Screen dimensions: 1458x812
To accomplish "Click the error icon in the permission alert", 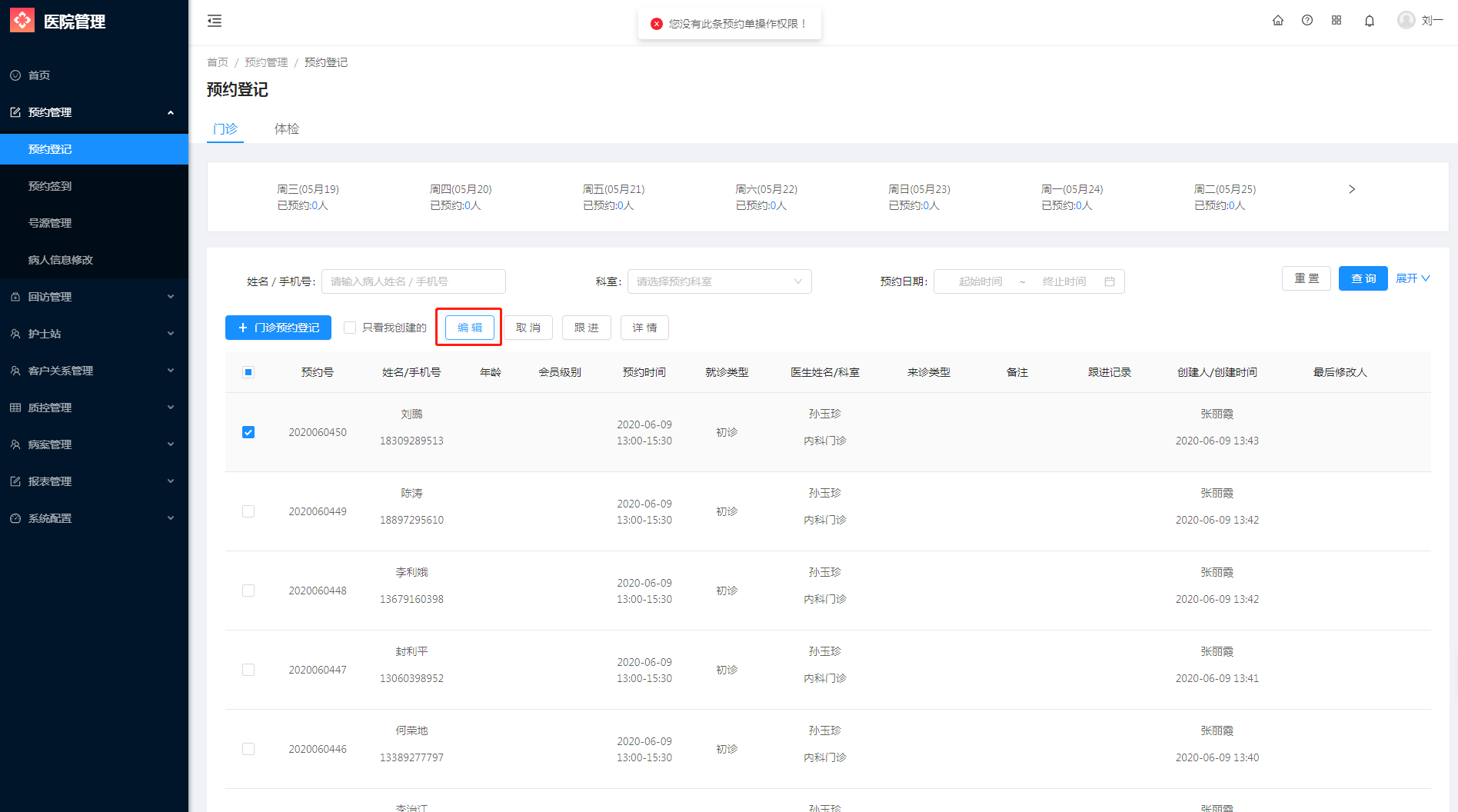I will [657, 24].
